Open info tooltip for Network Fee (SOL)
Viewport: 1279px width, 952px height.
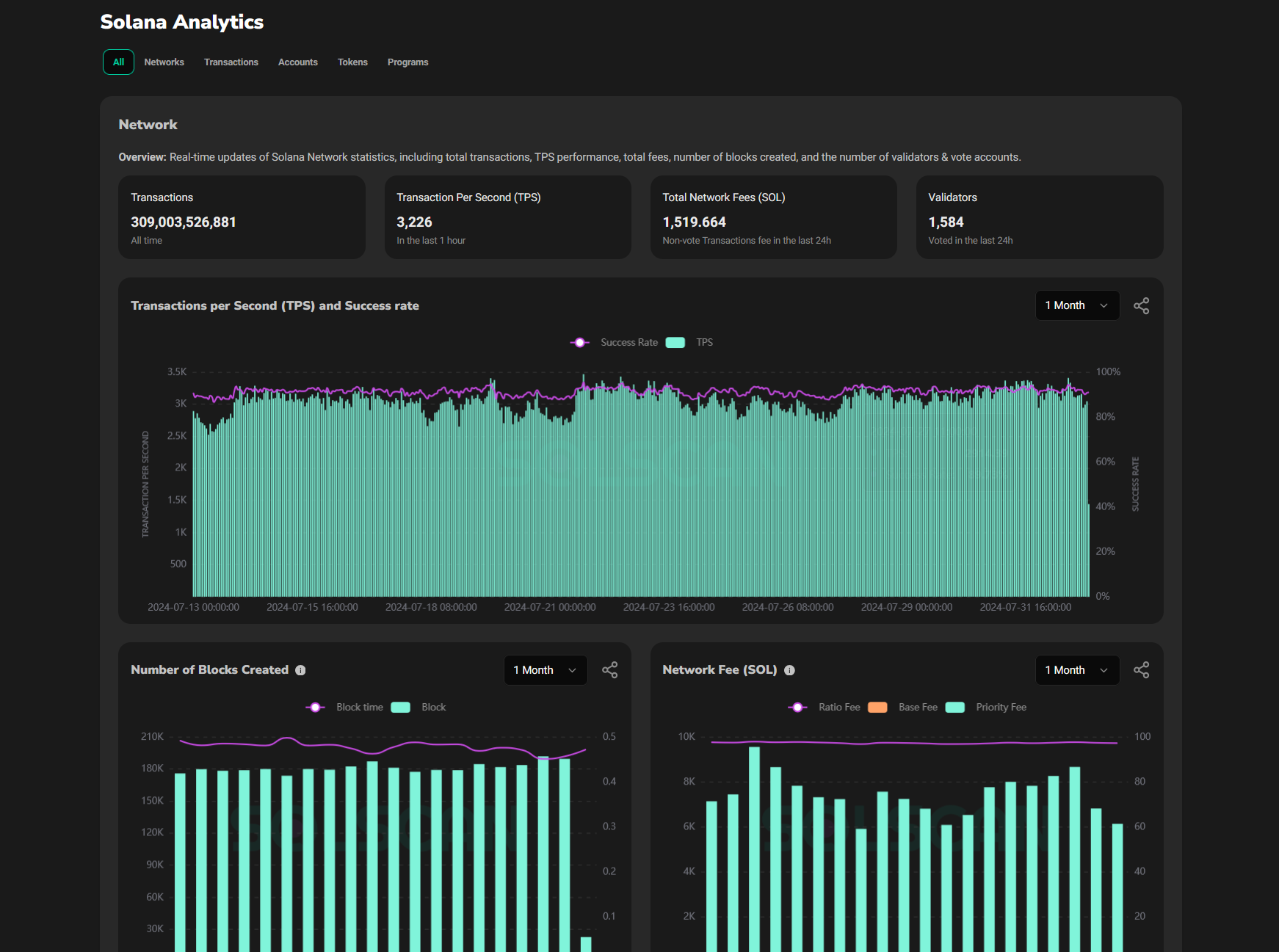point(789,670)
